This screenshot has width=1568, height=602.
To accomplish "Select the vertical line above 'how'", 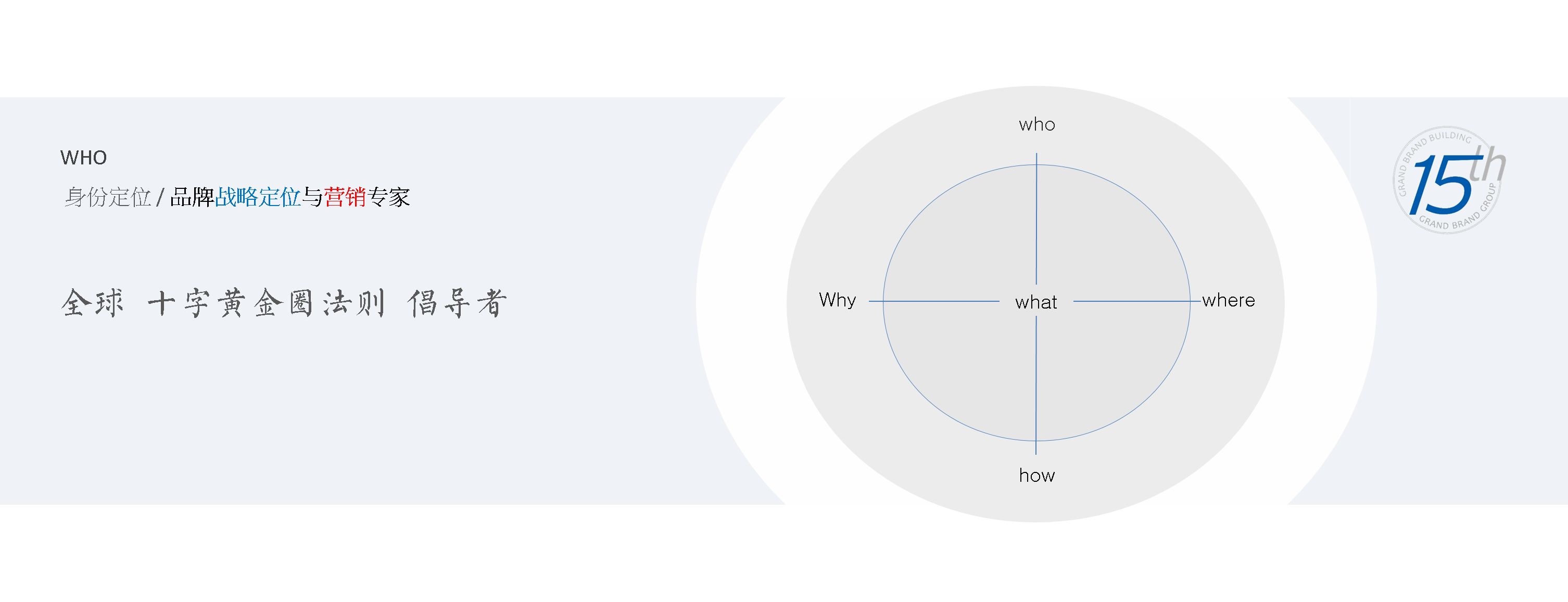I will point(1036,386).
